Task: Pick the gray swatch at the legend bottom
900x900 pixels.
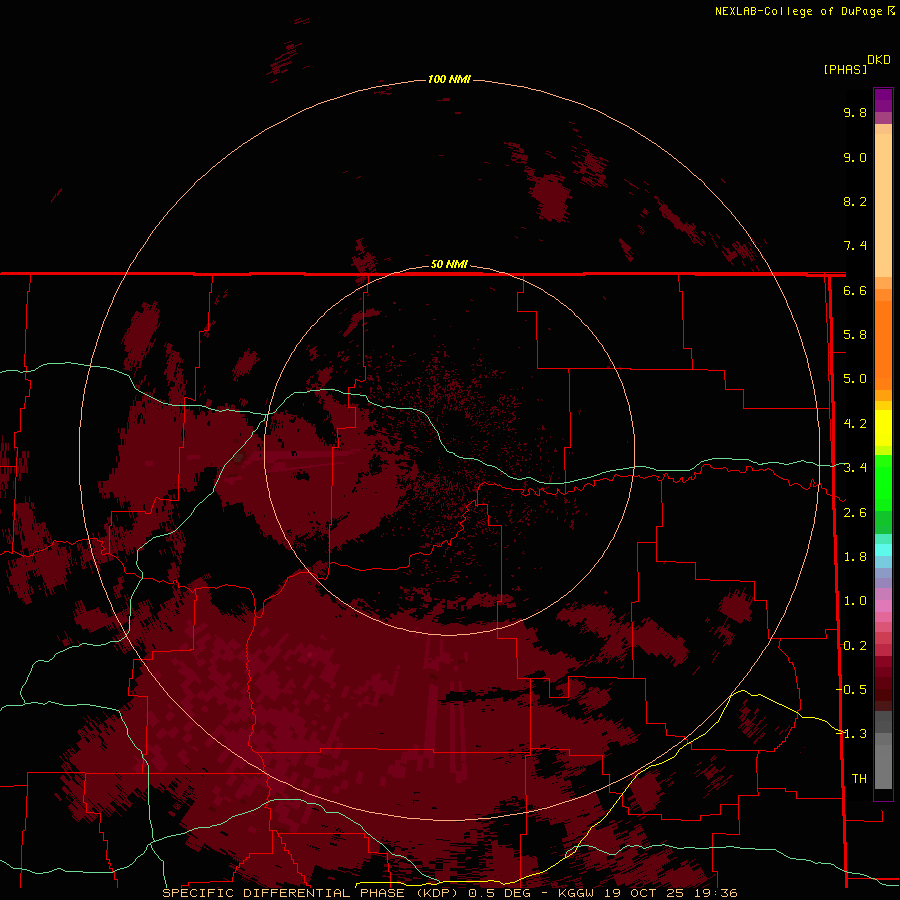Action: 883,766
